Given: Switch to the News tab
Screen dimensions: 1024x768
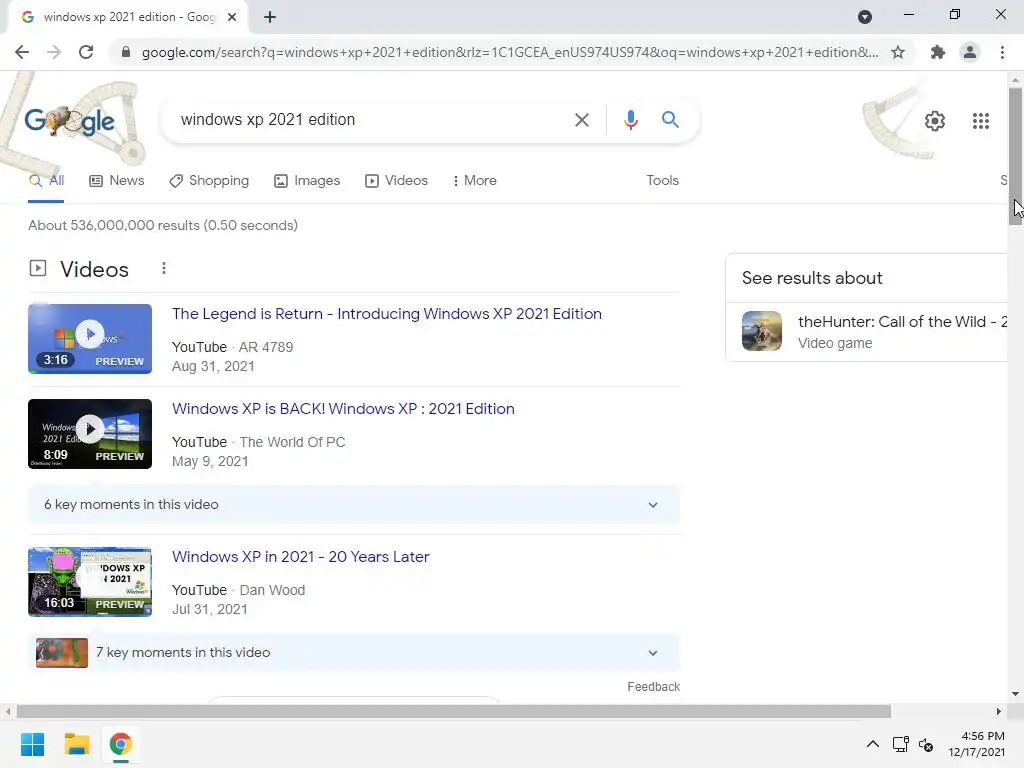Looking at the screenshot, I should (x=117, y=181).
